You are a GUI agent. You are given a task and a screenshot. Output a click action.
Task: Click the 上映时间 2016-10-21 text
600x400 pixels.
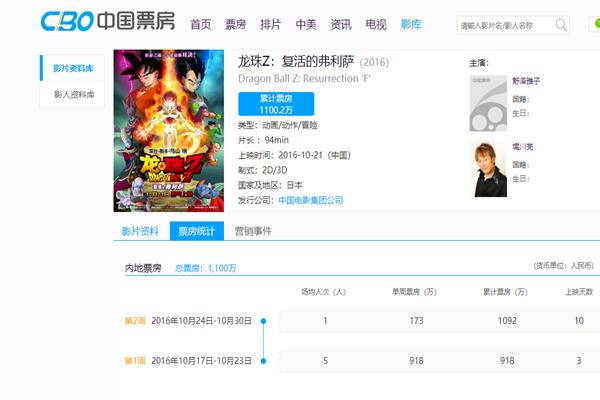point(294,155)
